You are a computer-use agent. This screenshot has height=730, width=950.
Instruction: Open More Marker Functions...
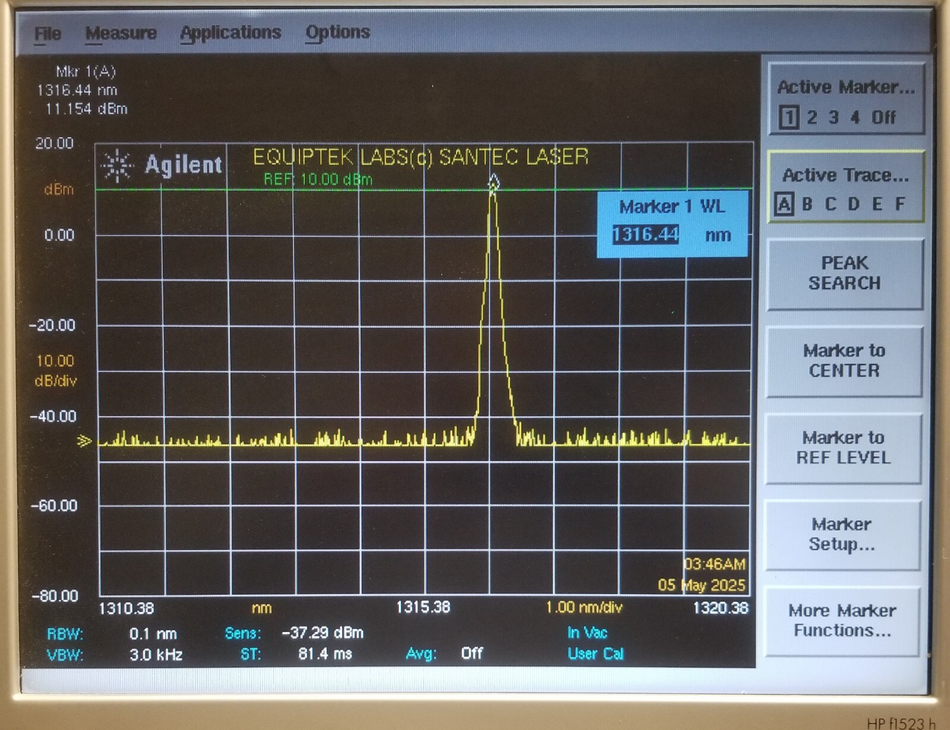pyautogui.click(x=842, y=620)
